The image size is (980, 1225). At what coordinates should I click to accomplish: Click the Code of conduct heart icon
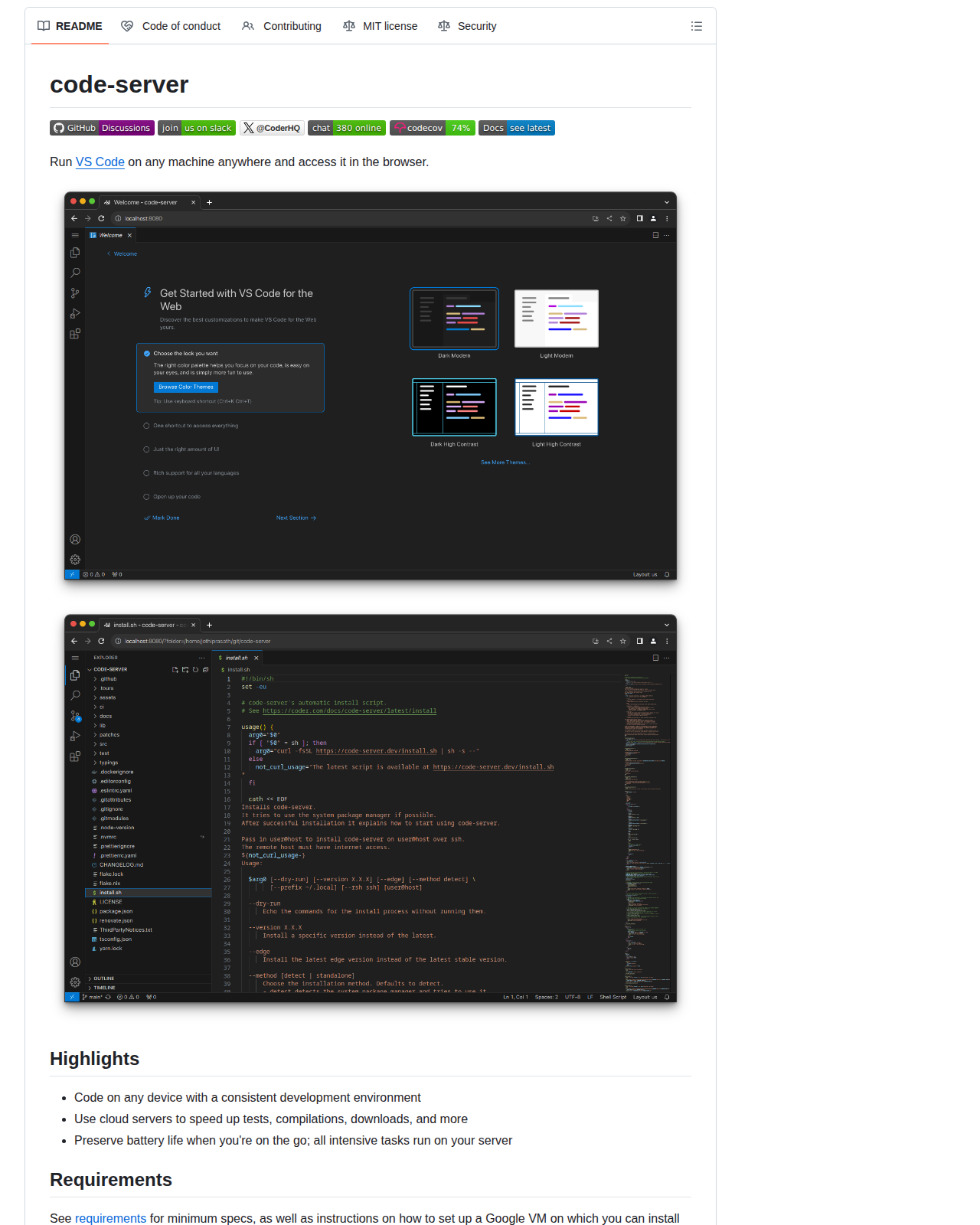click(127, 26)
